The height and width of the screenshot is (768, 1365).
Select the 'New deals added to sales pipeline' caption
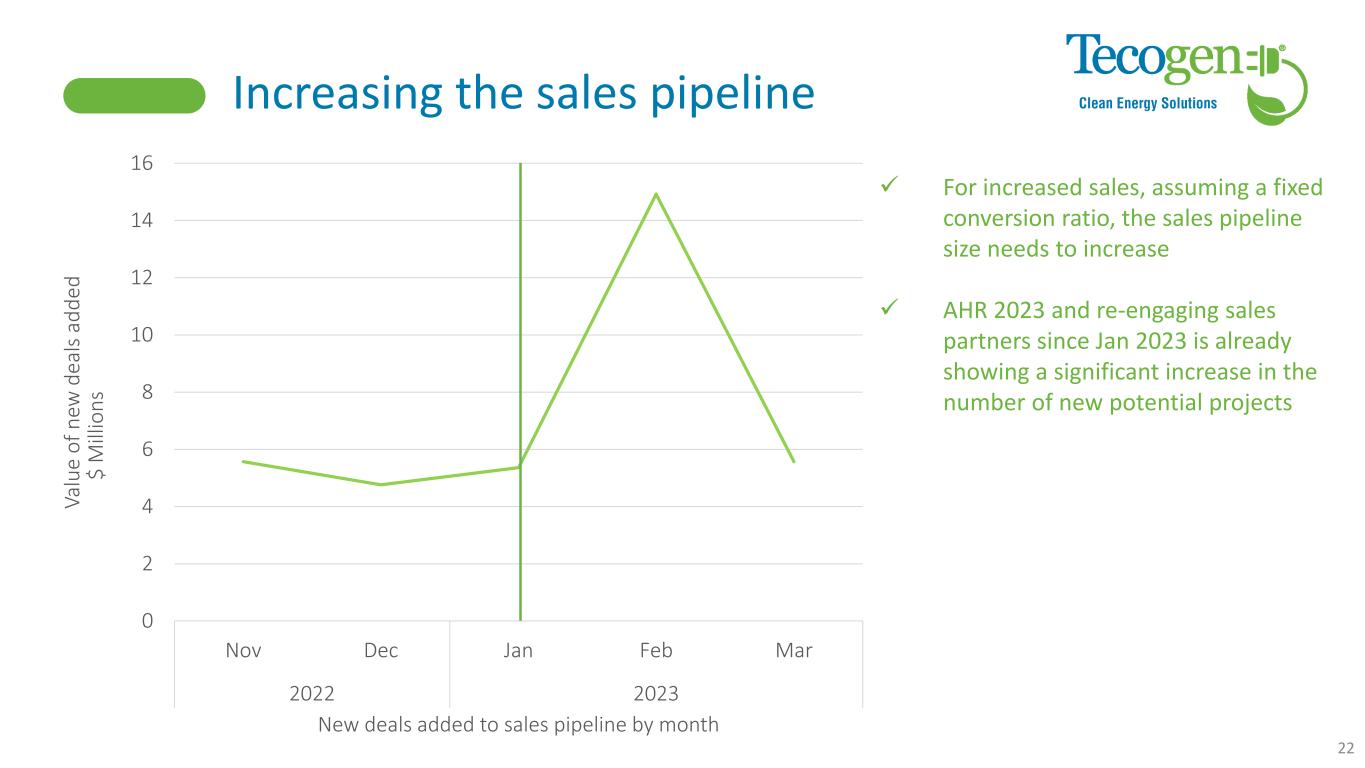click(518, 725)
